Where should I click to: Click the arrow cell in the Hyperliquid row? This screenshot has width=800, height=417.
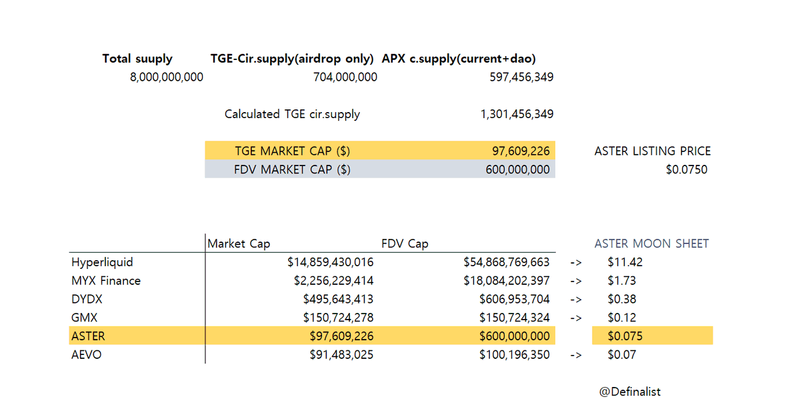pos(576,263)
